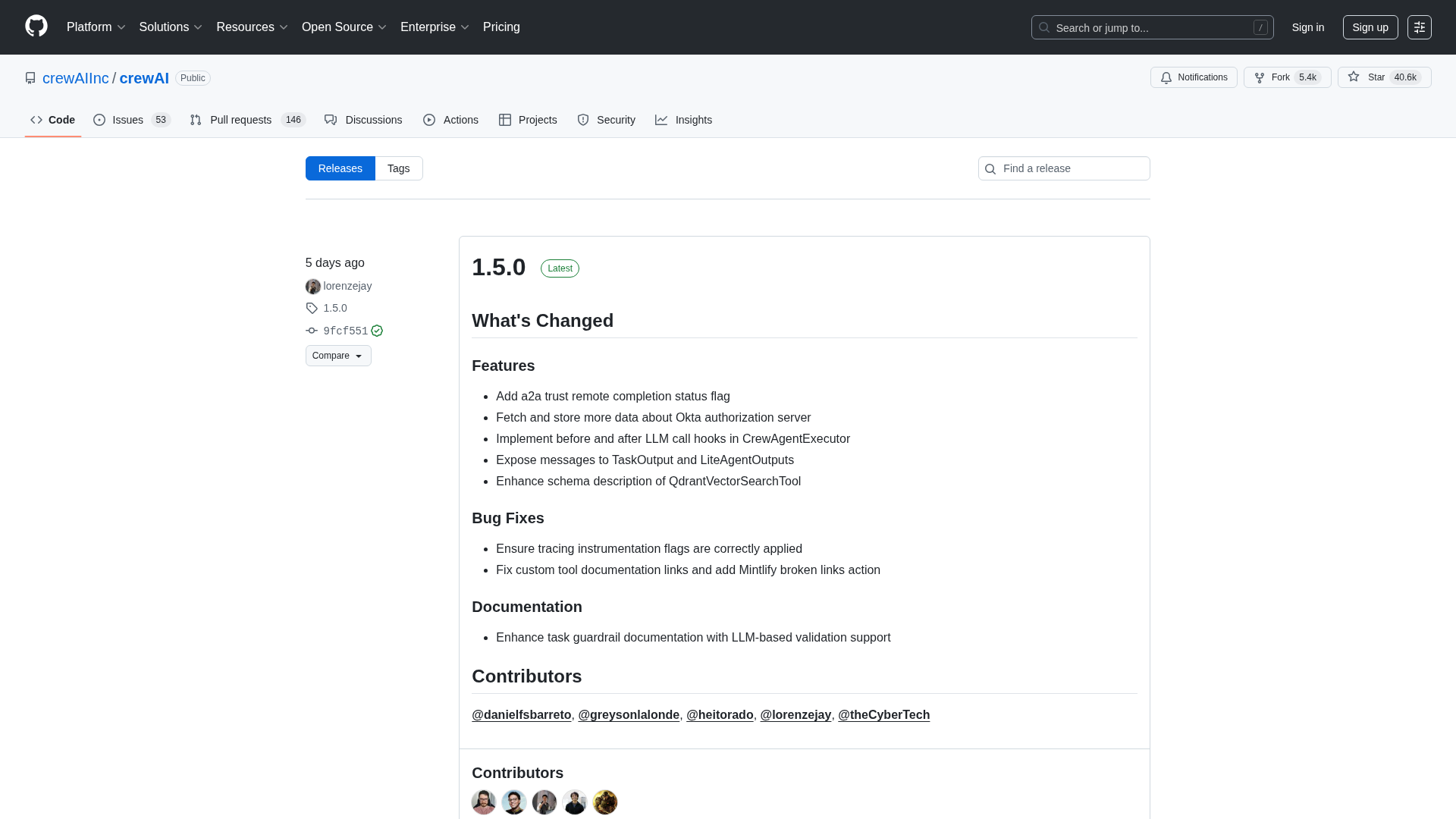Click the first contributor avatar thumbnail
1456x819 pixels.
point(483,802)
